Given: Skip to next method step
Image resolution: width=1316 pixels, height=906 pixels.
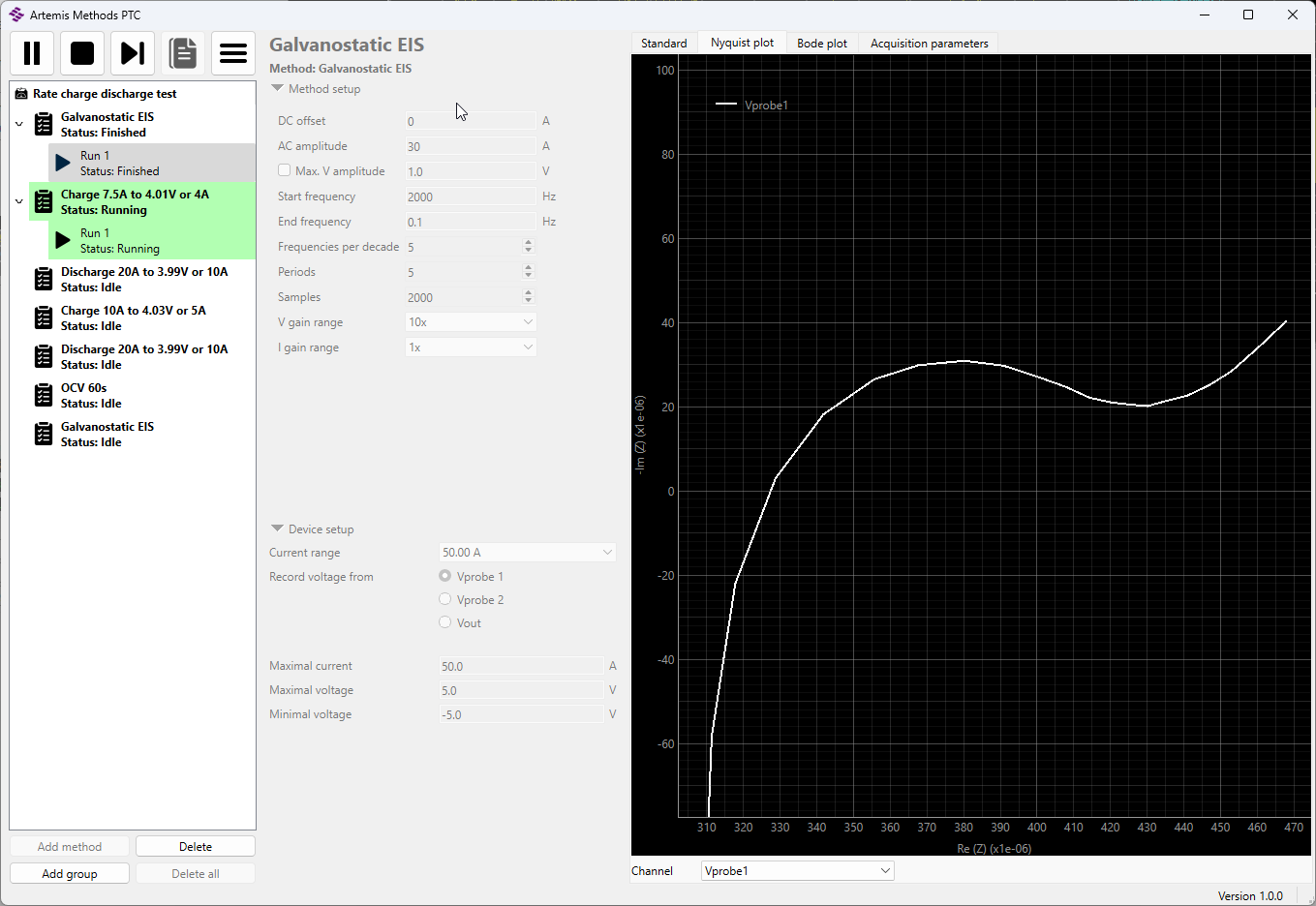Looking at the screenshot, I should point(133,53).
